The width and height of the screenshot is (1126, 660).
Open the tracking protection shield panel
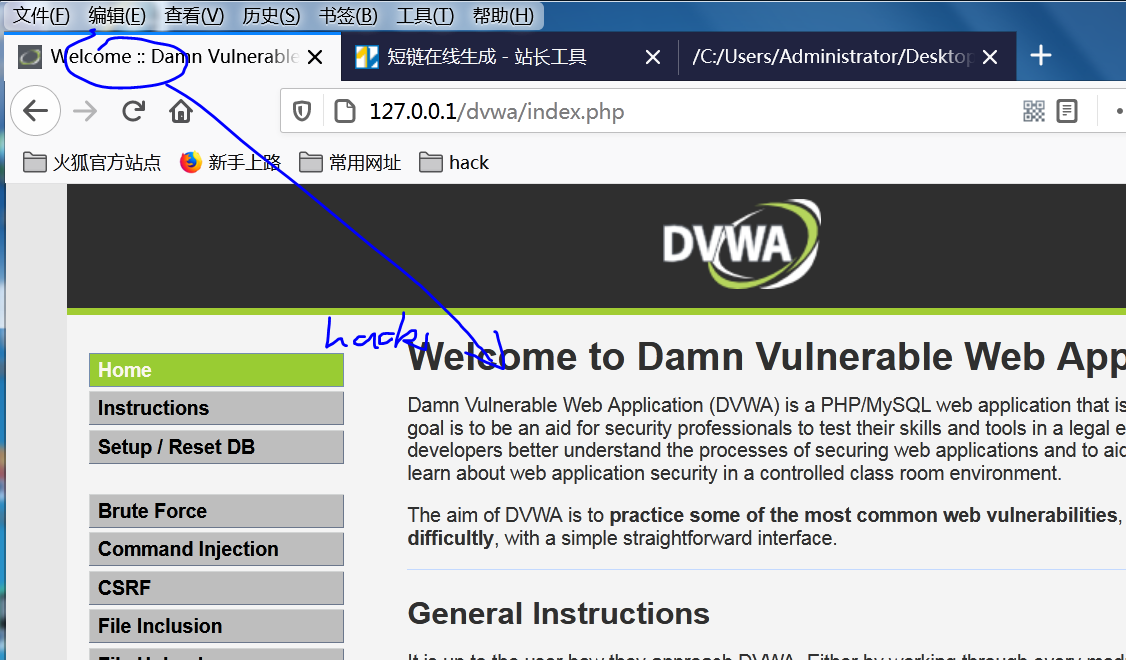[301, 111]
